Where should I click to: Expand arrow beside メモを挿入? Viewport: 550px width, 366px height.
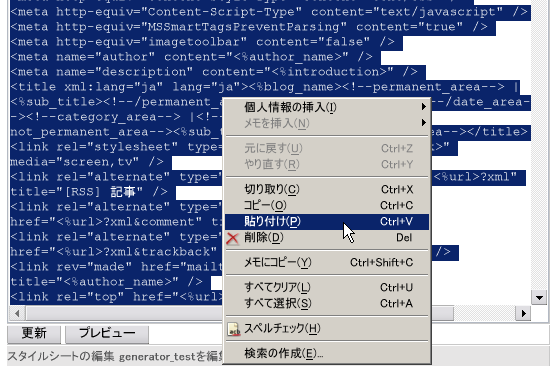point(424,123)
